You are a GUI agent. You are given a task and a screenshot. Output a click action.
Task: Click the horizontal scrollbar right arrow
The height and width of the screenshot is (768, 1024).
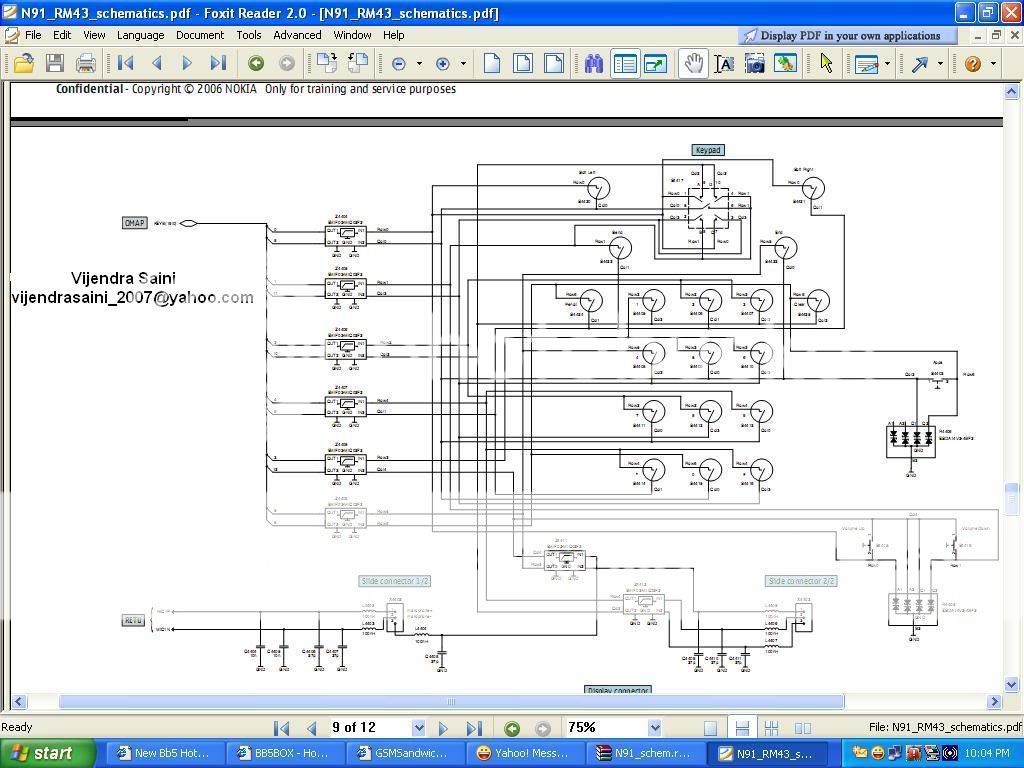995,702
